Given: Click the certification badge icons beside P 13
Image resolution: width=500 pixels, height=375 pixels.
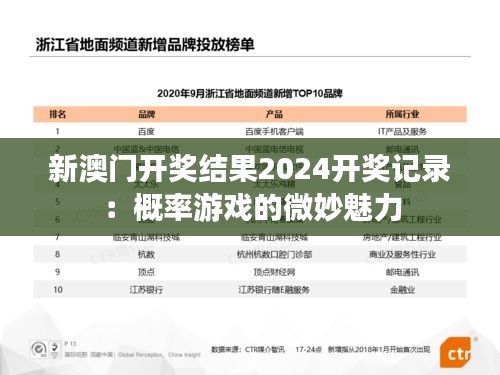Looking at the screenshot, I should pos(45,349).
